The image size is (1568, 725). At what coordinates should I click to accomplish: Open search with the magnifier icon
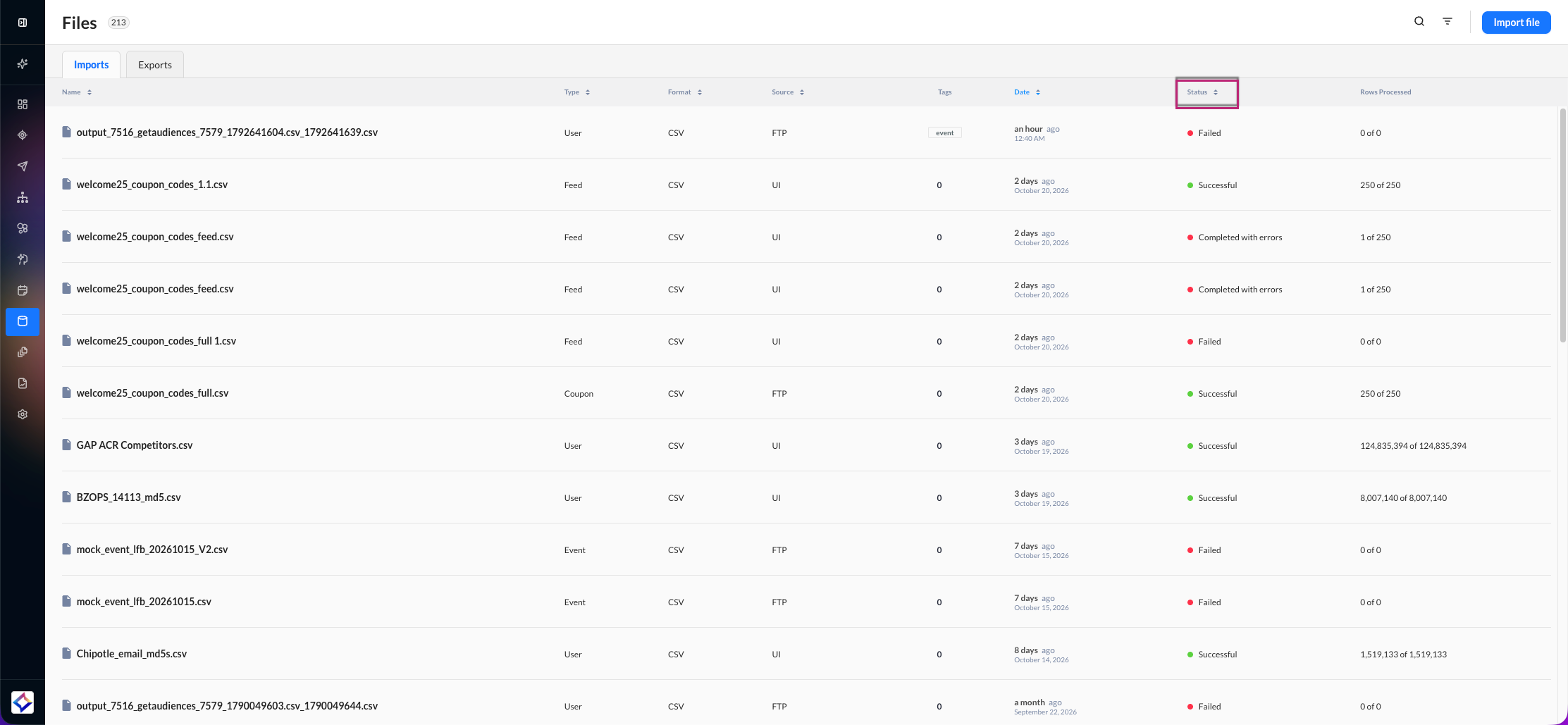point(1419,22)
